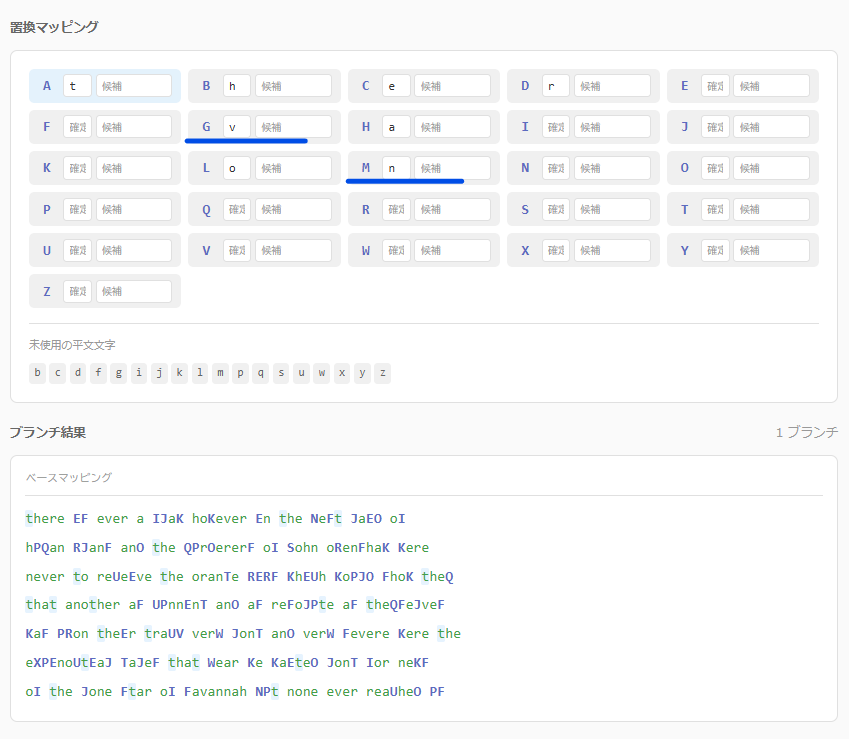Click the unused plaintext letter chip 'b'
This screenshot has height=739, width=849.
pyautogui.click(x=37, y=373)
